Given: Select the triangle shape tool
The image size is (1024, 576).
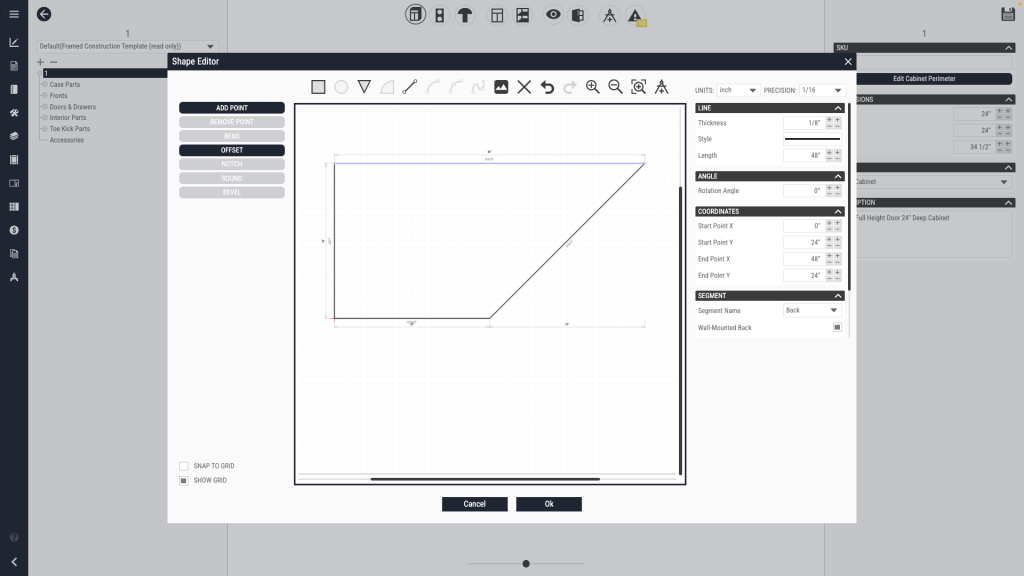Looking at the screenshot, I should tap(364, 87).
